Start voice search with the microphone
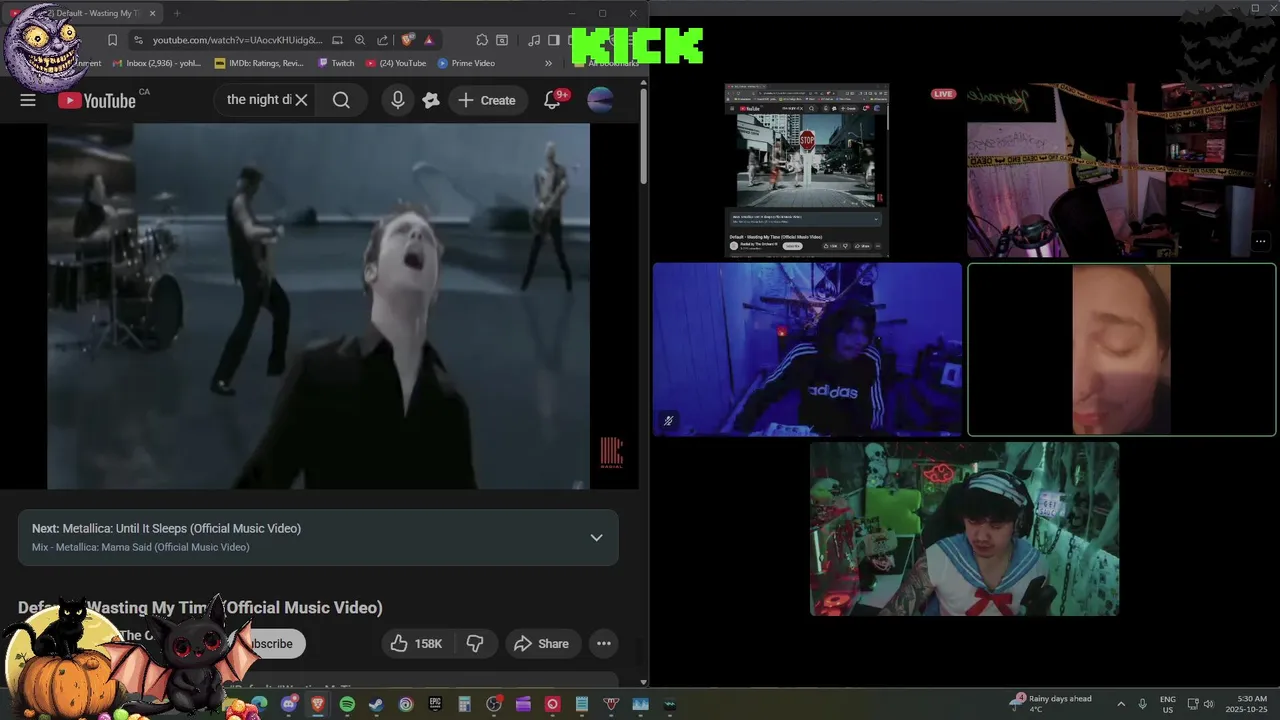This screenshot has height=720, width=1280. [398, 100]
